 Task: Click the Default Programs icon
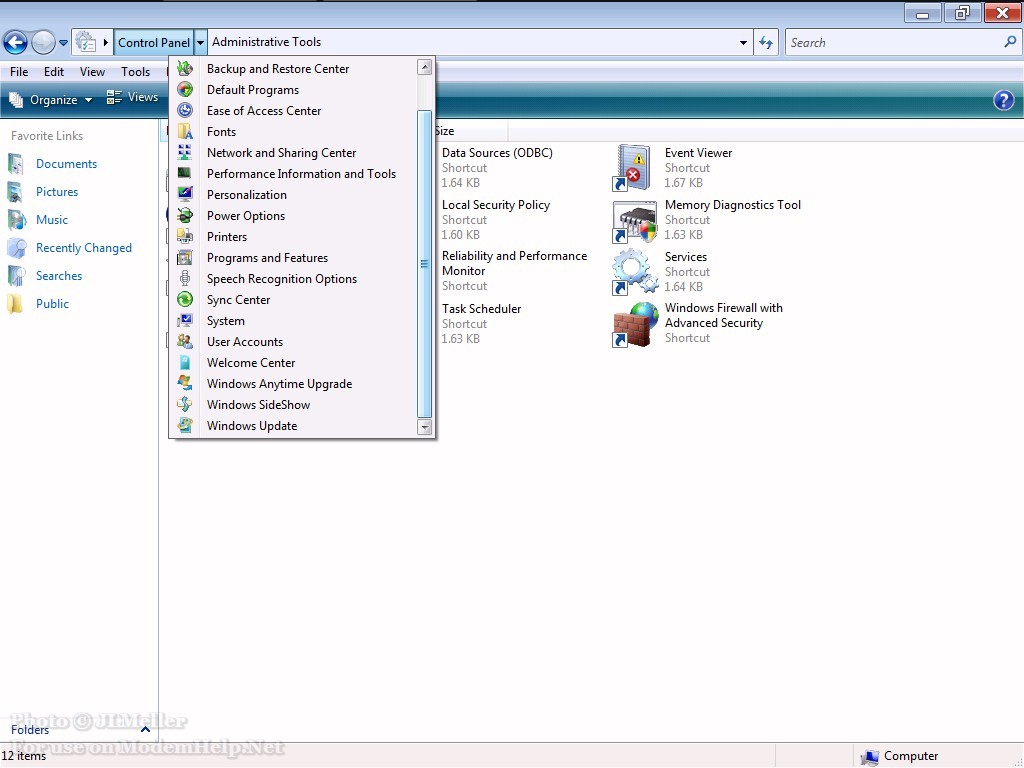coord(185,89)
